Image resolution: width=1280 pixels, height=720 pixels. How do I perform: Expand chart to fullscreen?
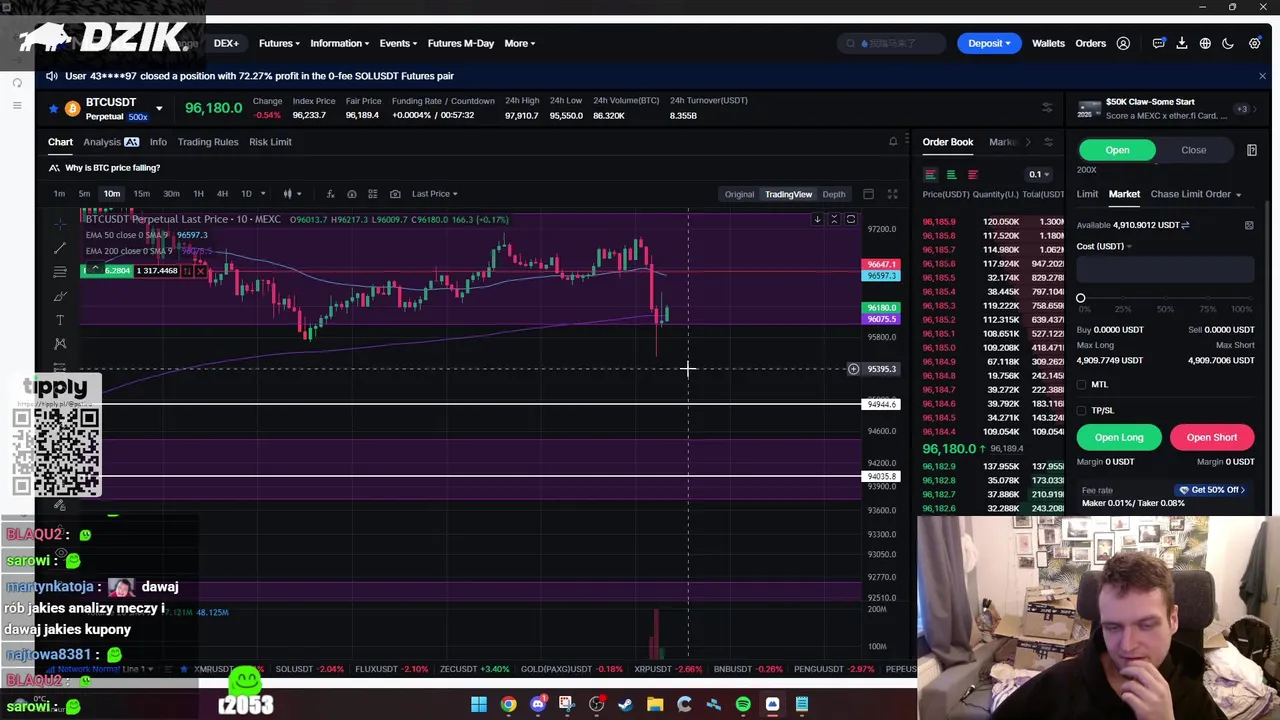892,194
